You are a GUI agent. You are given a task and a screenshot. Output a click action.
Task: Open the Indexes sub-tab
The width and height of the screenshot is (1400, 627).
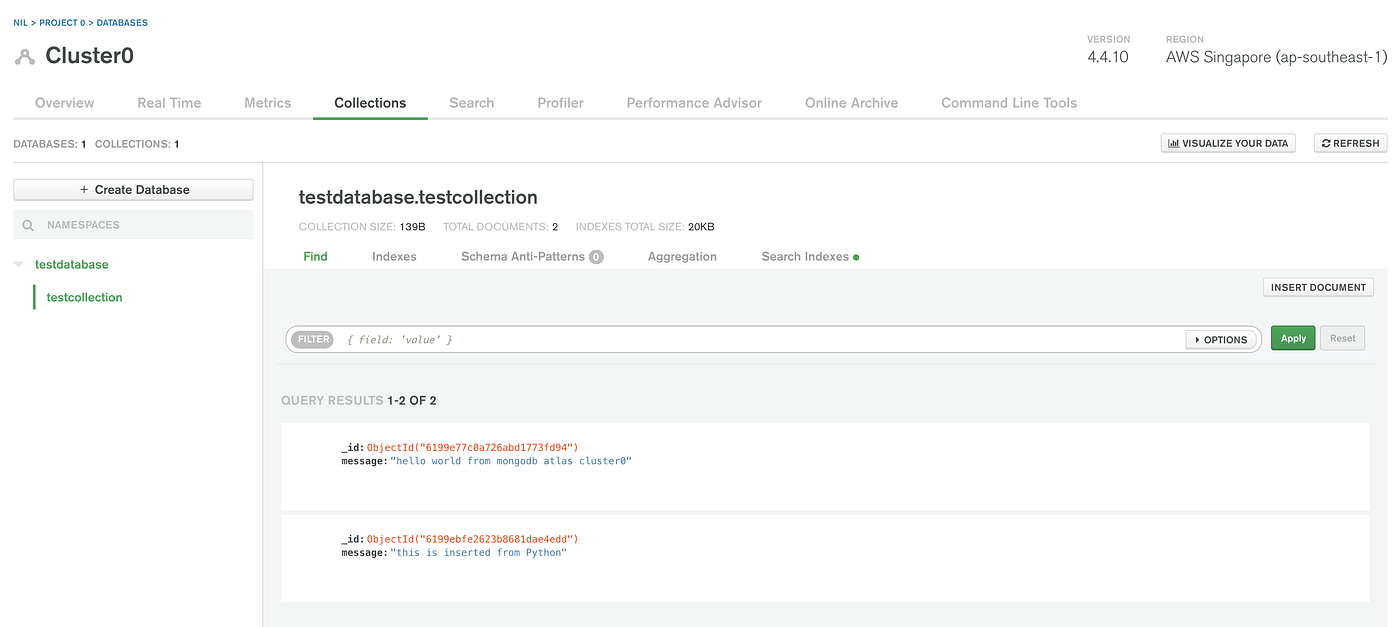point(394,257)
